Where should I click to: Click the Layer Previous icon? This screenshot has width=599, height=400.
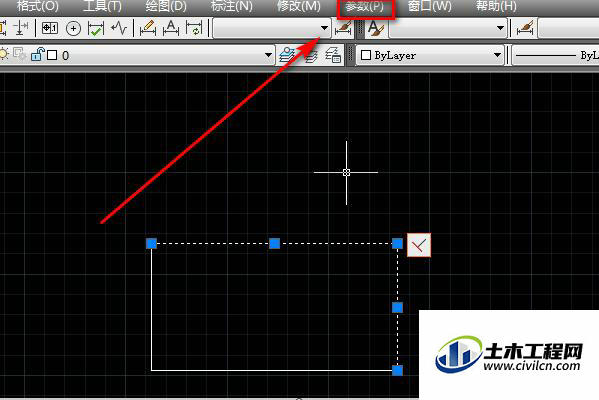point(310,56)
